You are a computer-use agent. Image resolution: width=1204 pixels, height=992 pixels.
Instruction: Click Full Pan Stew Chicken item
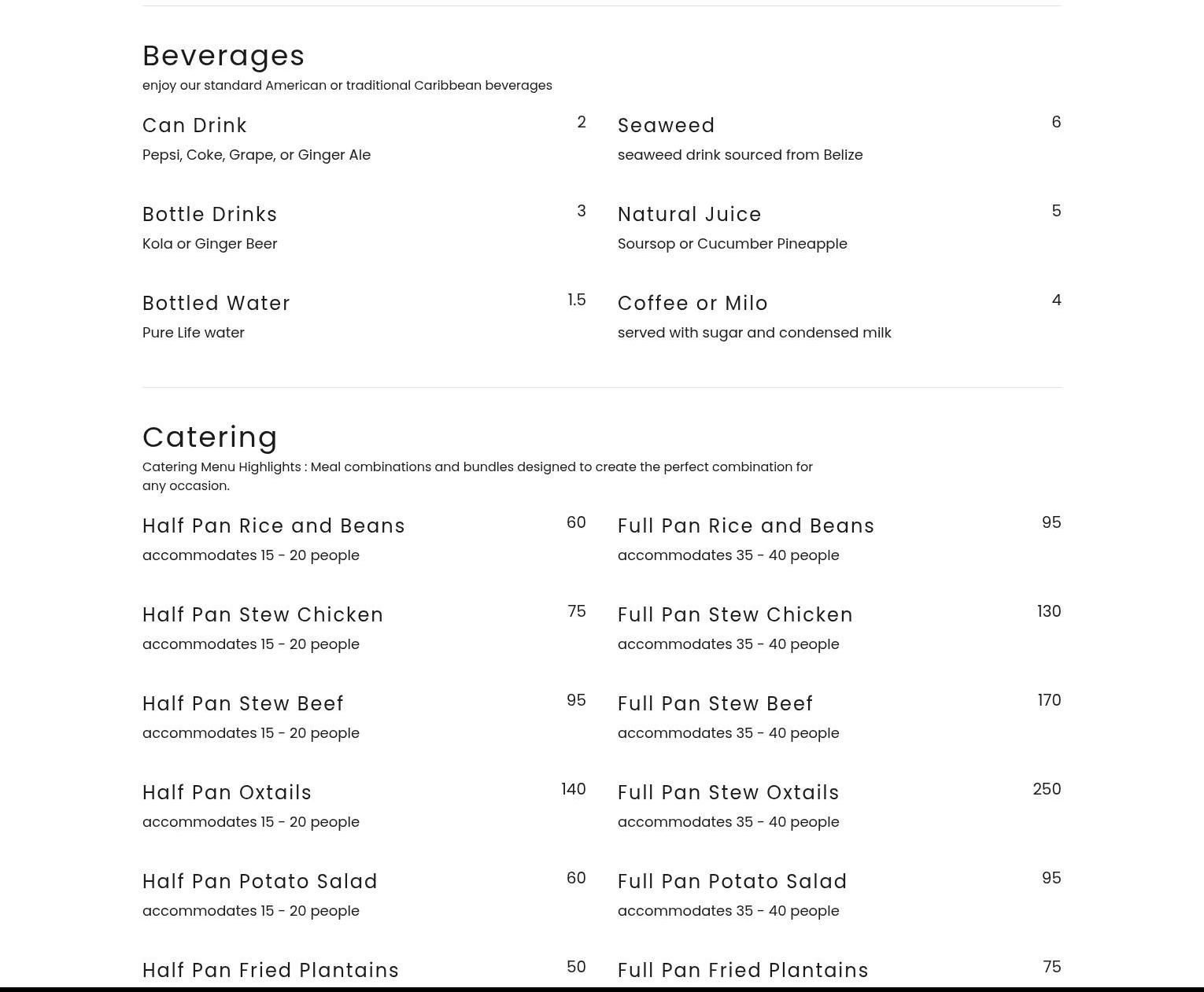point(735,615)
